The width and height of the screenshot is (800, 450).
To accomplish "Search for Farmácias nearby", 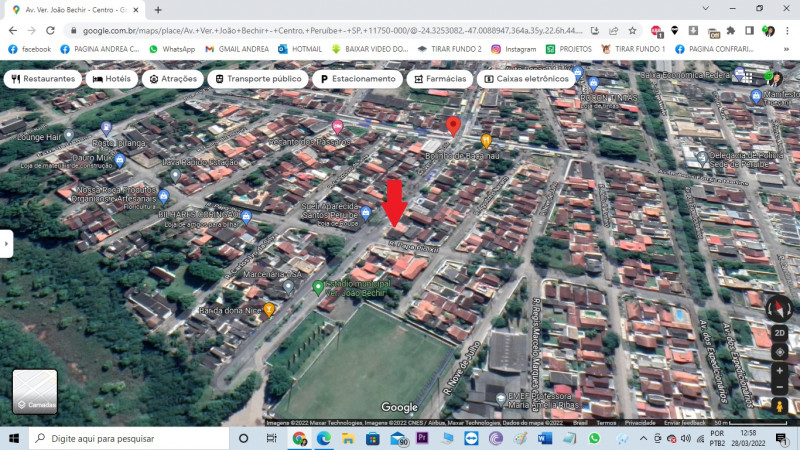I will 440,79.
